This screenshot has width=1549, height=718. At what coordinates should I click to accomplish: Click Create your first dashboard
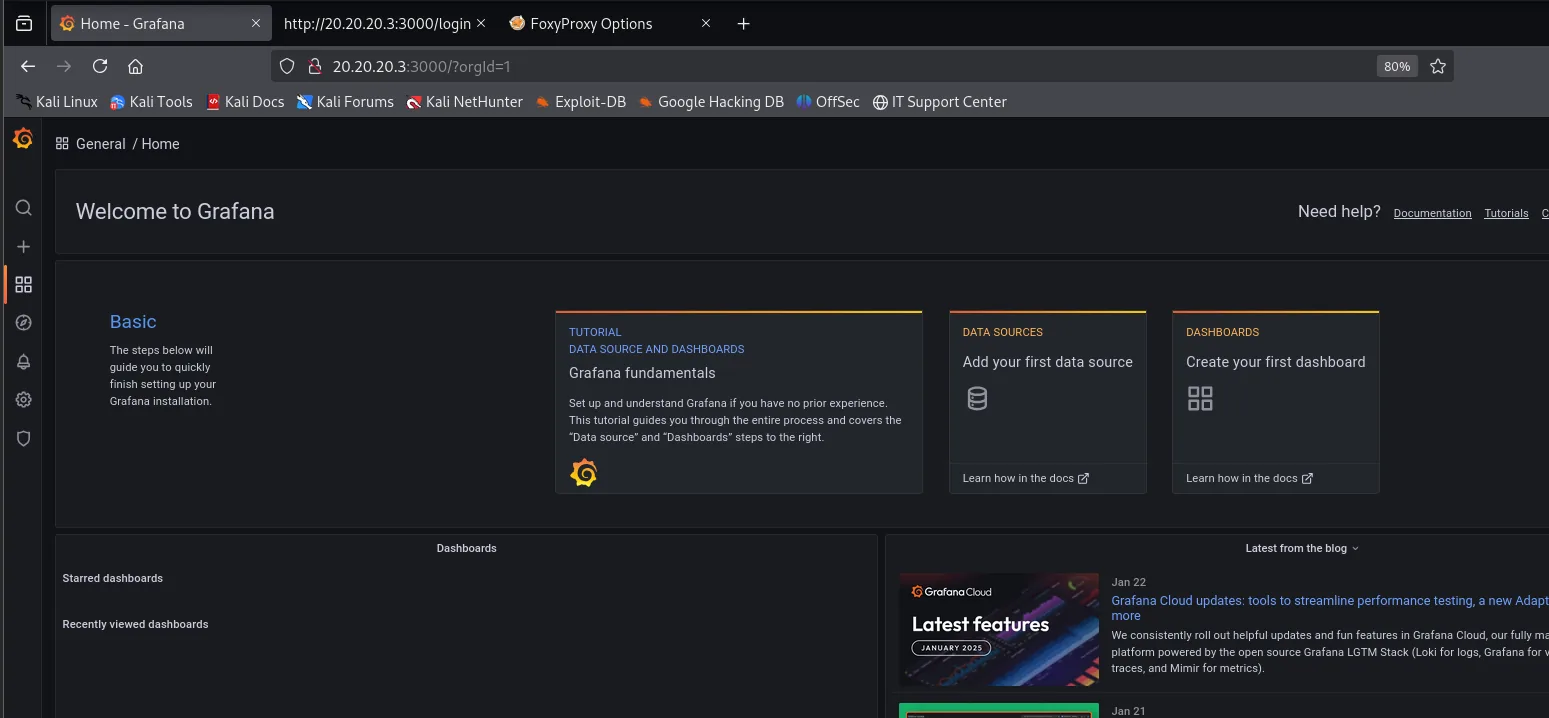point(1275,362)
